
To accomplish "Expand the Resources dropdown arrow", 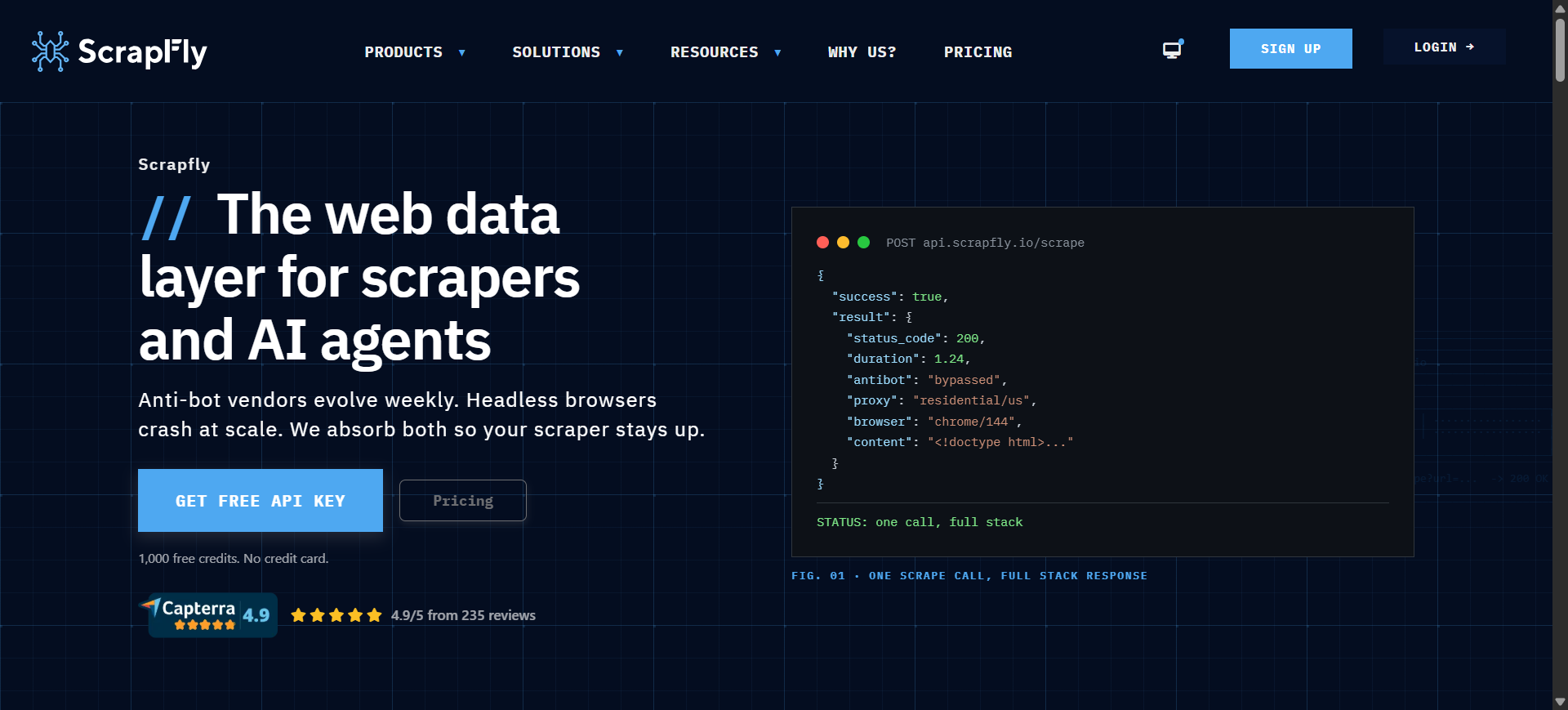I will click(777, 52).
